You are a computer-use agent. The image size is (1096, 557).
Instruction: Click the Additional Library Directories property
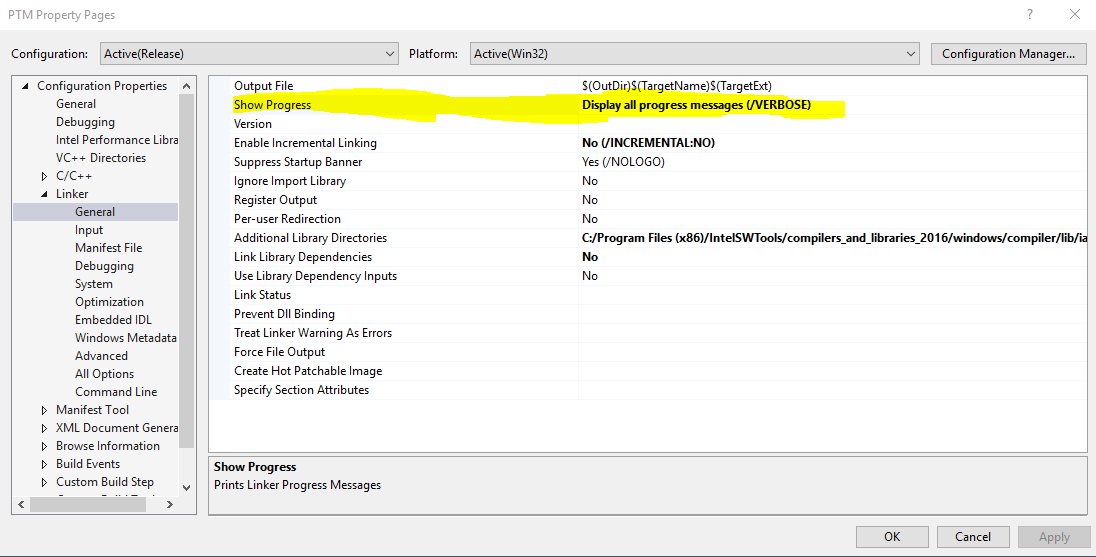[x=310, y=238]
